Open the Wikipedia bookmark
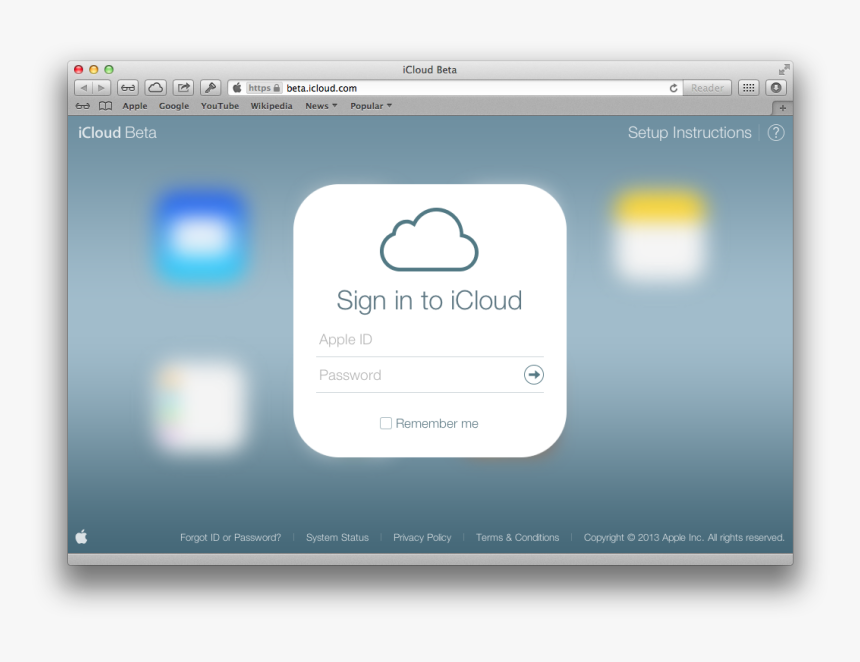860x662 pixels. point(271,105)
